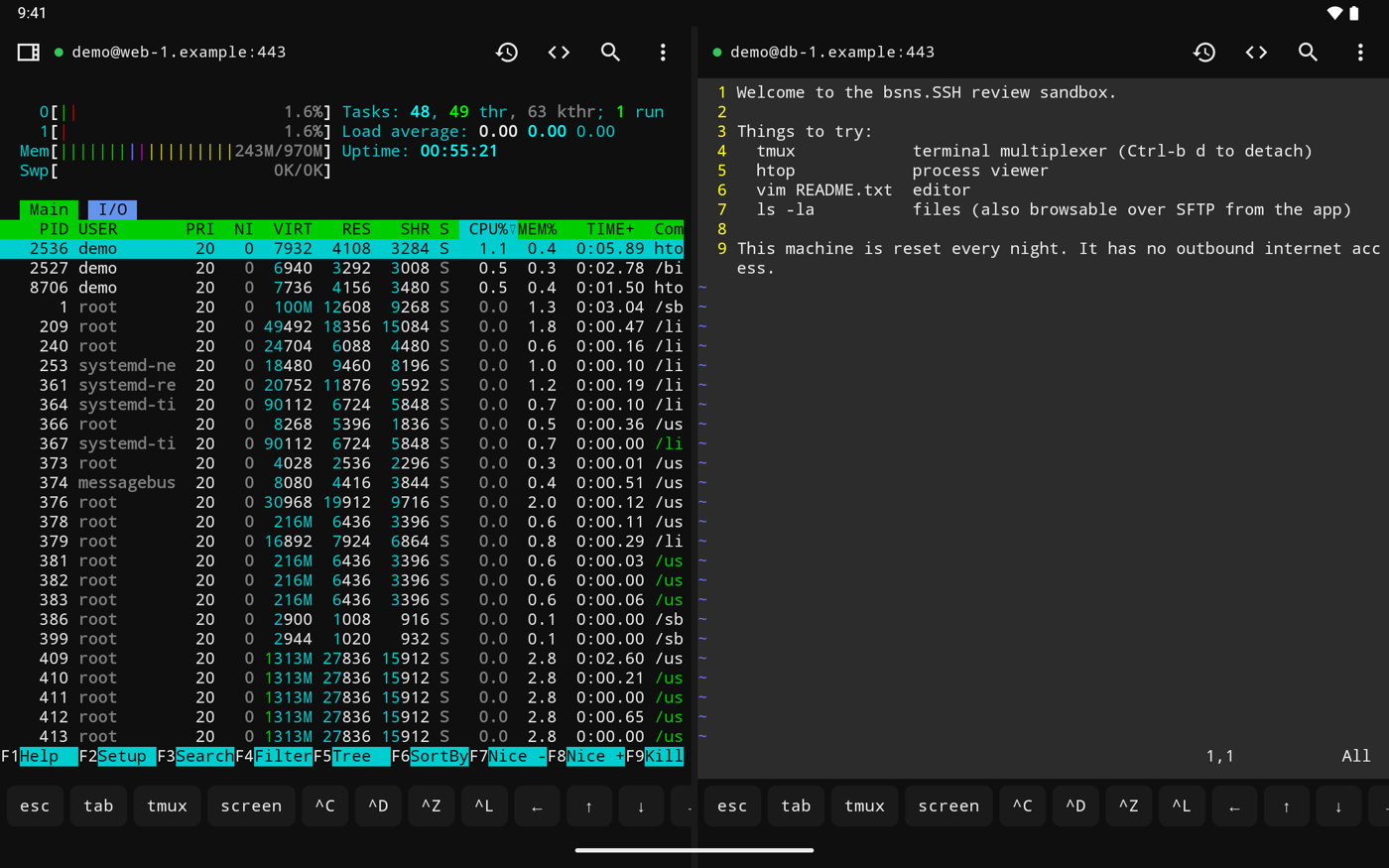Tap ^D key in db-1 key bar
1389x868 pixels.
tap(1075, 806)
